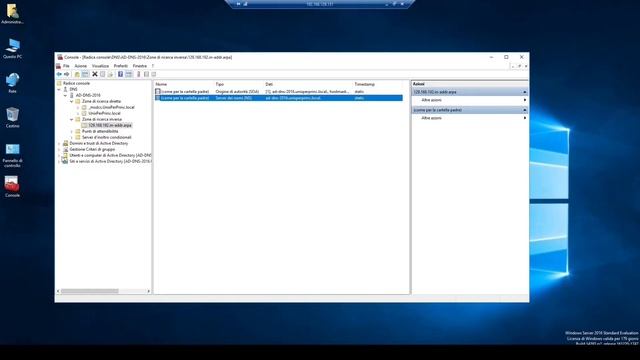Open the File menu
This screenshot has width=640, height=360.
pos(66,66)
